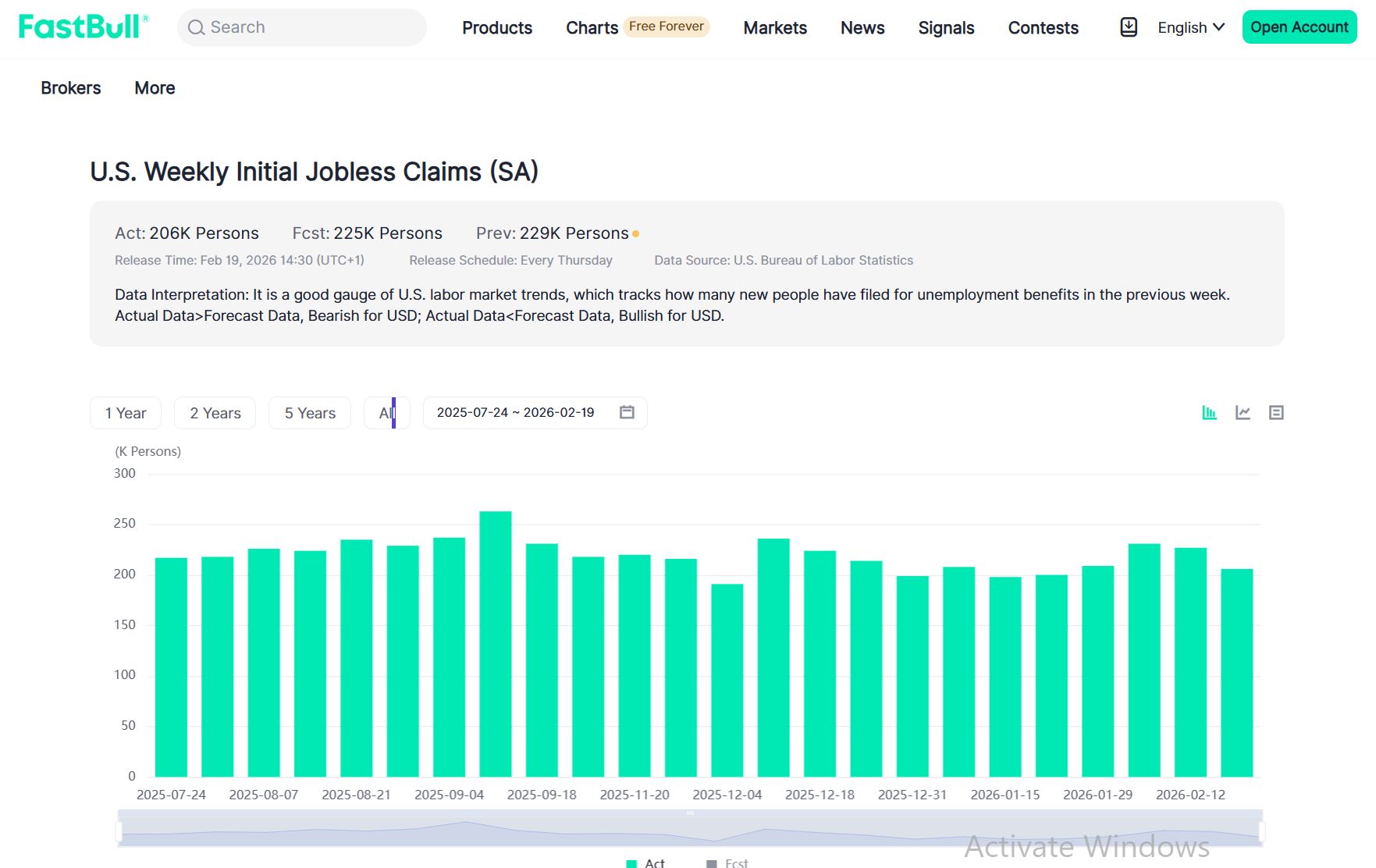Click the download app icon

pos(1128,27)
